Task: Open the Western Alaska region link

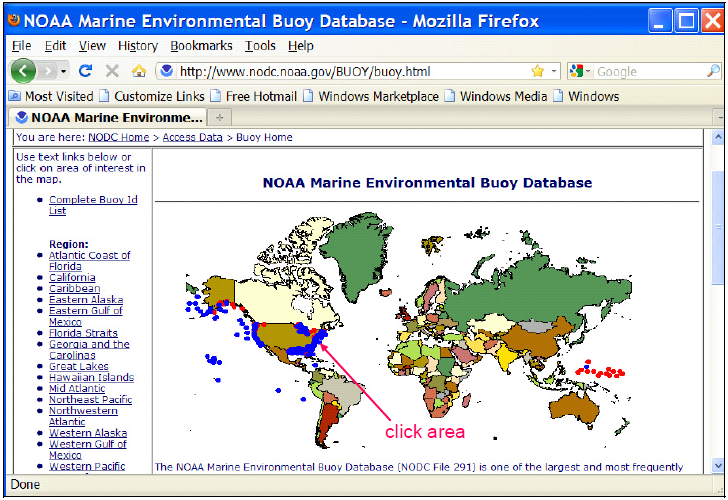Action: 88,433
